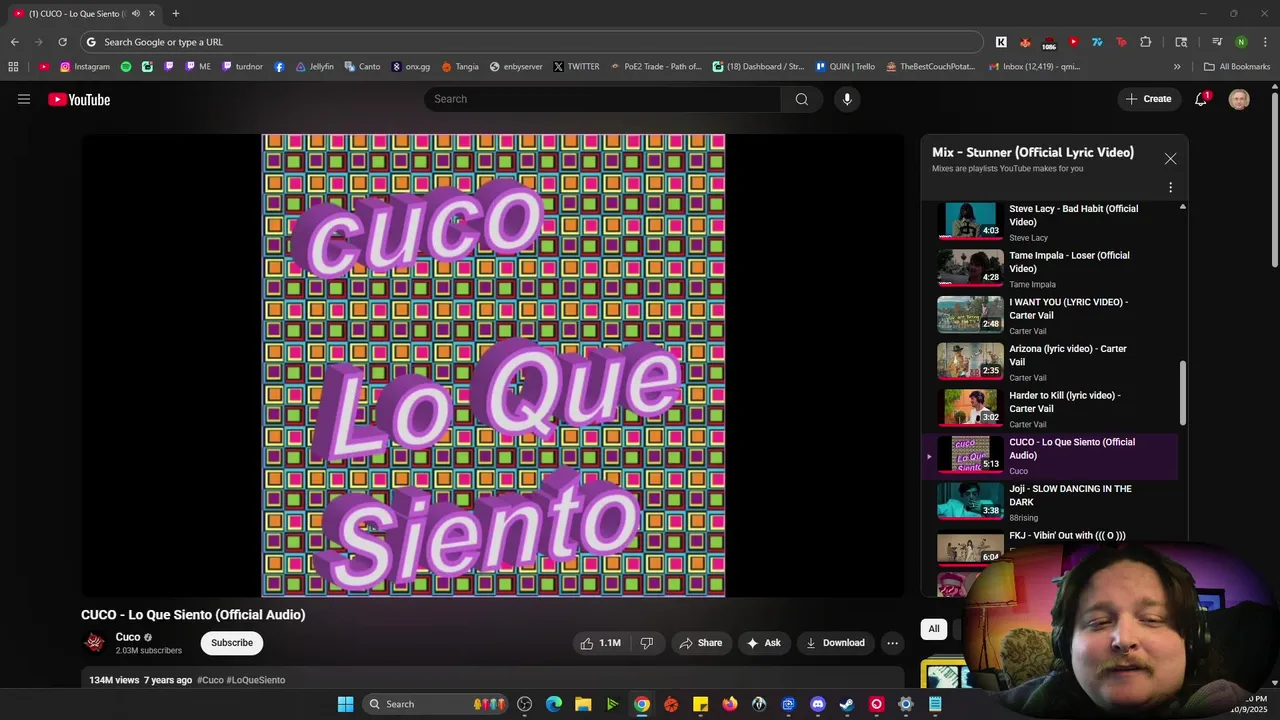Image resolution: width=1280 pixels, height=720 pixels.
Task: Open more actions menu below the video
Action: 893,643
